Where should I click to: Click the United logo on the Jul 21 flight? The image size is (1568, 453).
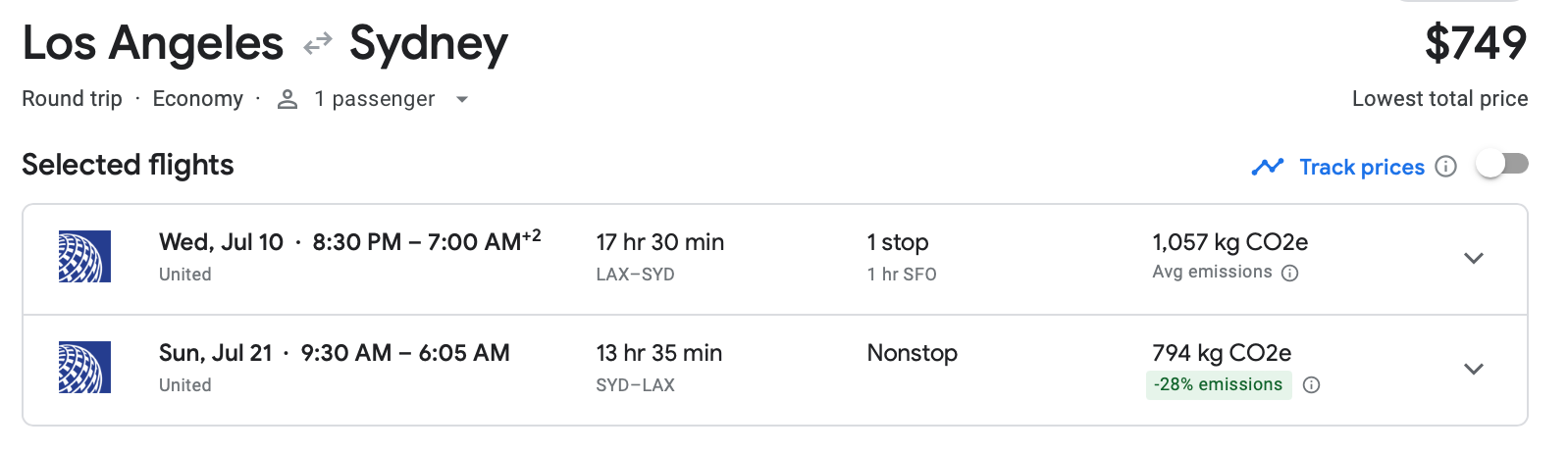(84, 367)
